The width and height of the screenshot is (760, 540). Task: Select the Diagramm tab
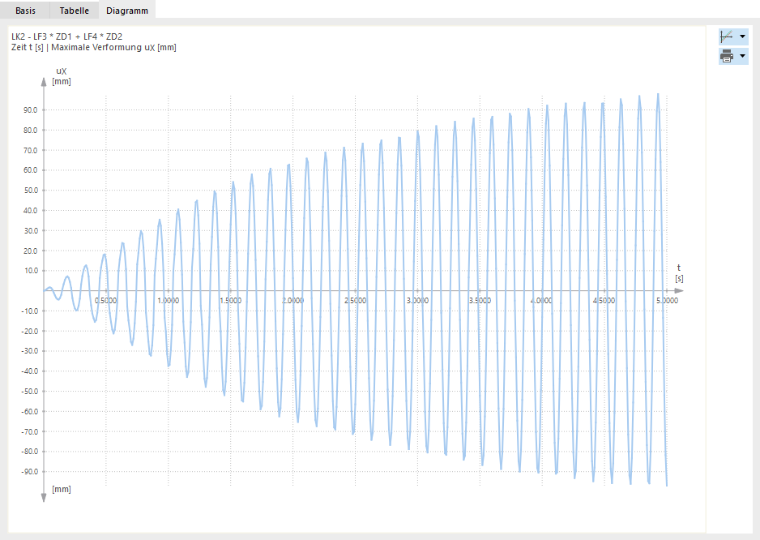click(x=127, y=10)
